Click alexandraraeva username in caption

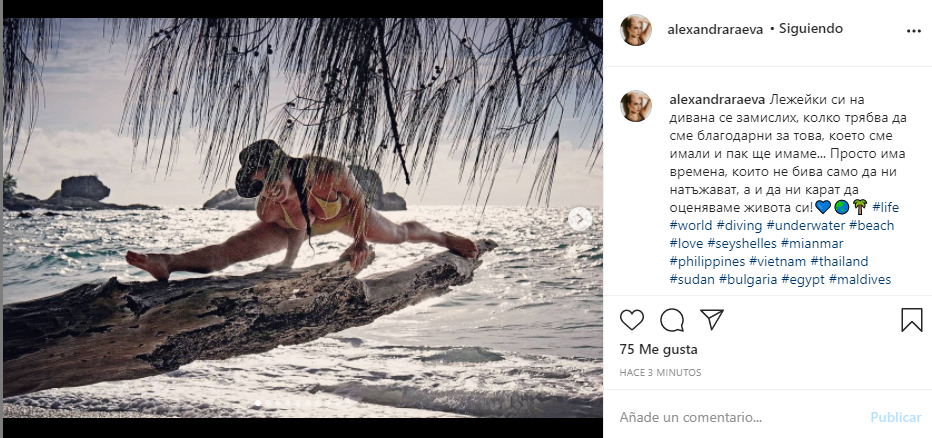[716, 99]
